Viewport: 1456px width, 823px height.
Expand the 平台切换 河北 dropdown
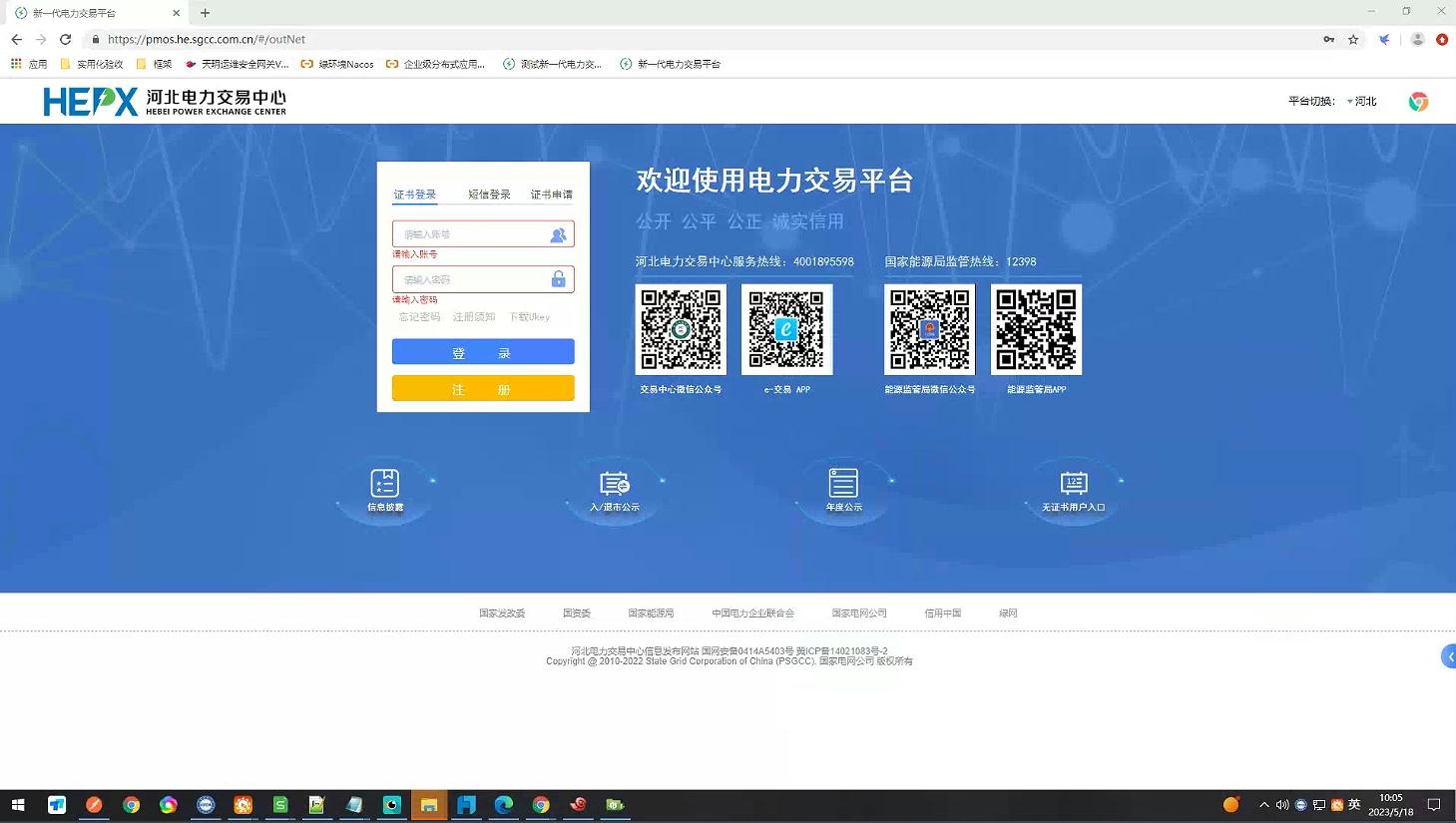pos(1361,102)
